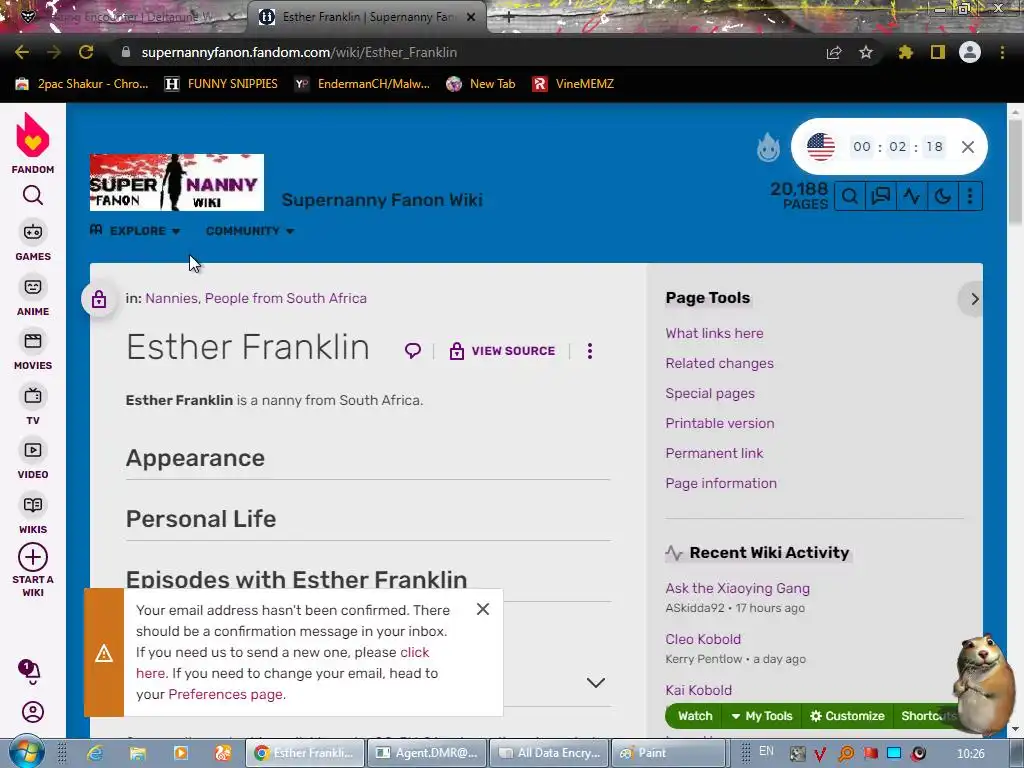
Task: Open the Windows Start button
Action: click(x=27, y=753)
